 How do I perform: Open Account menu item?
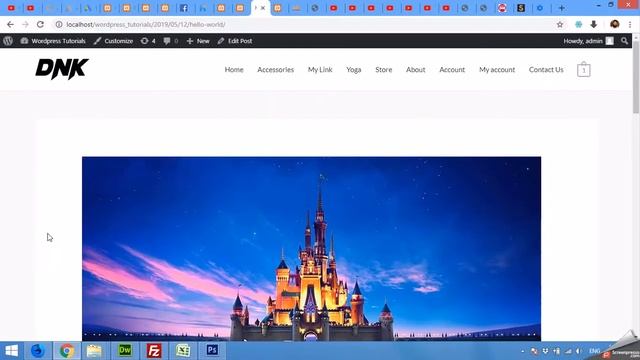point(452,70)
